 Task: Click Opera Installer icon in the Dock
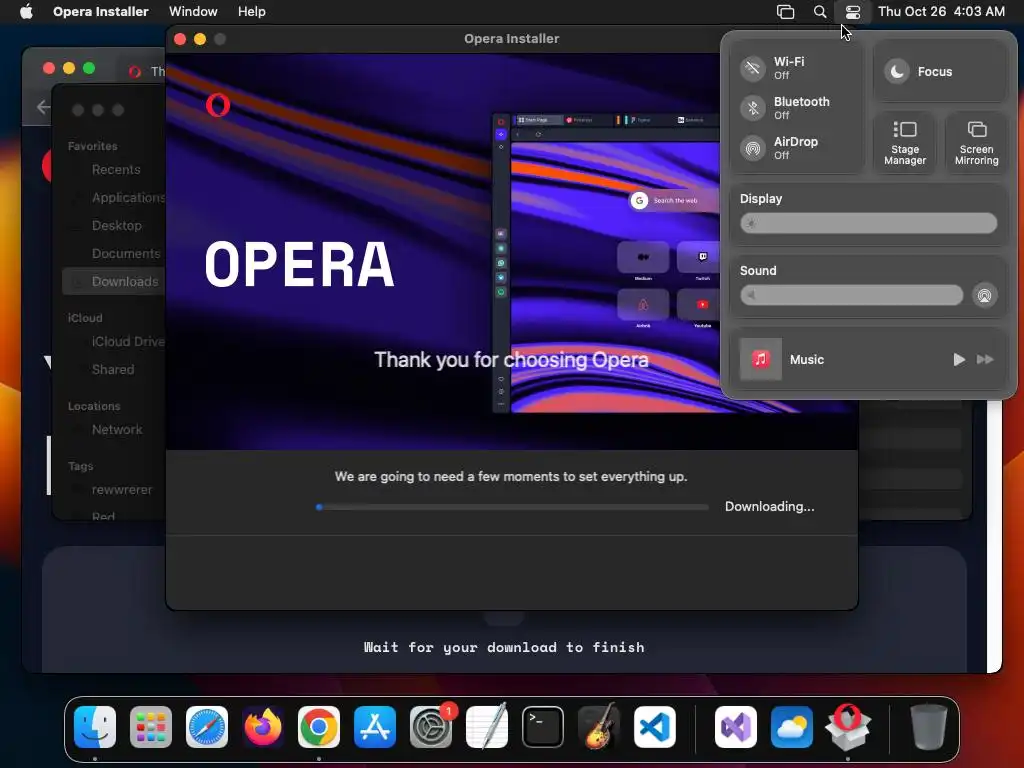click(848, 727)
